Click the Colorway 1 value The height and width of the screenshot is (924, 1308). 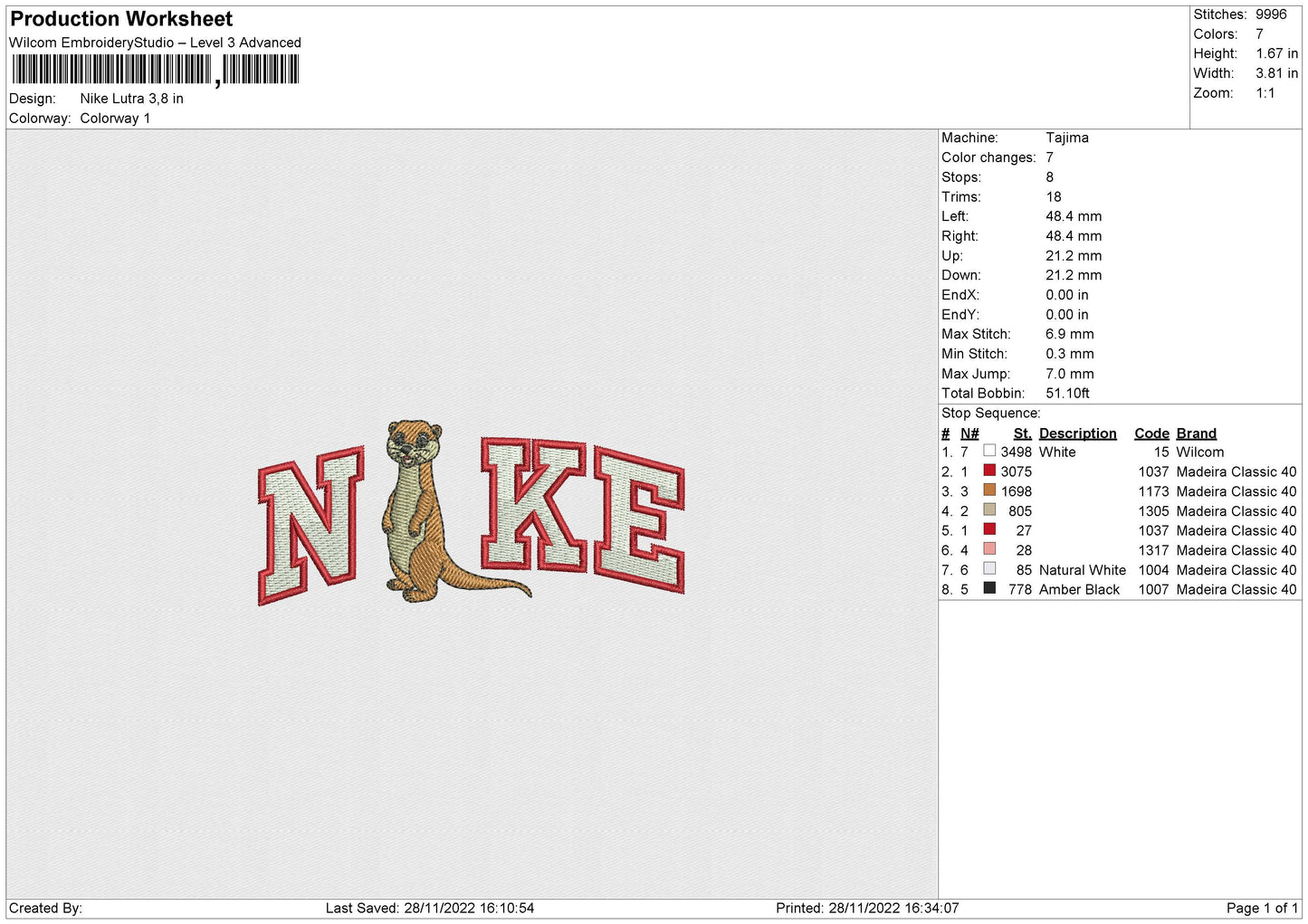coord(115,119)
